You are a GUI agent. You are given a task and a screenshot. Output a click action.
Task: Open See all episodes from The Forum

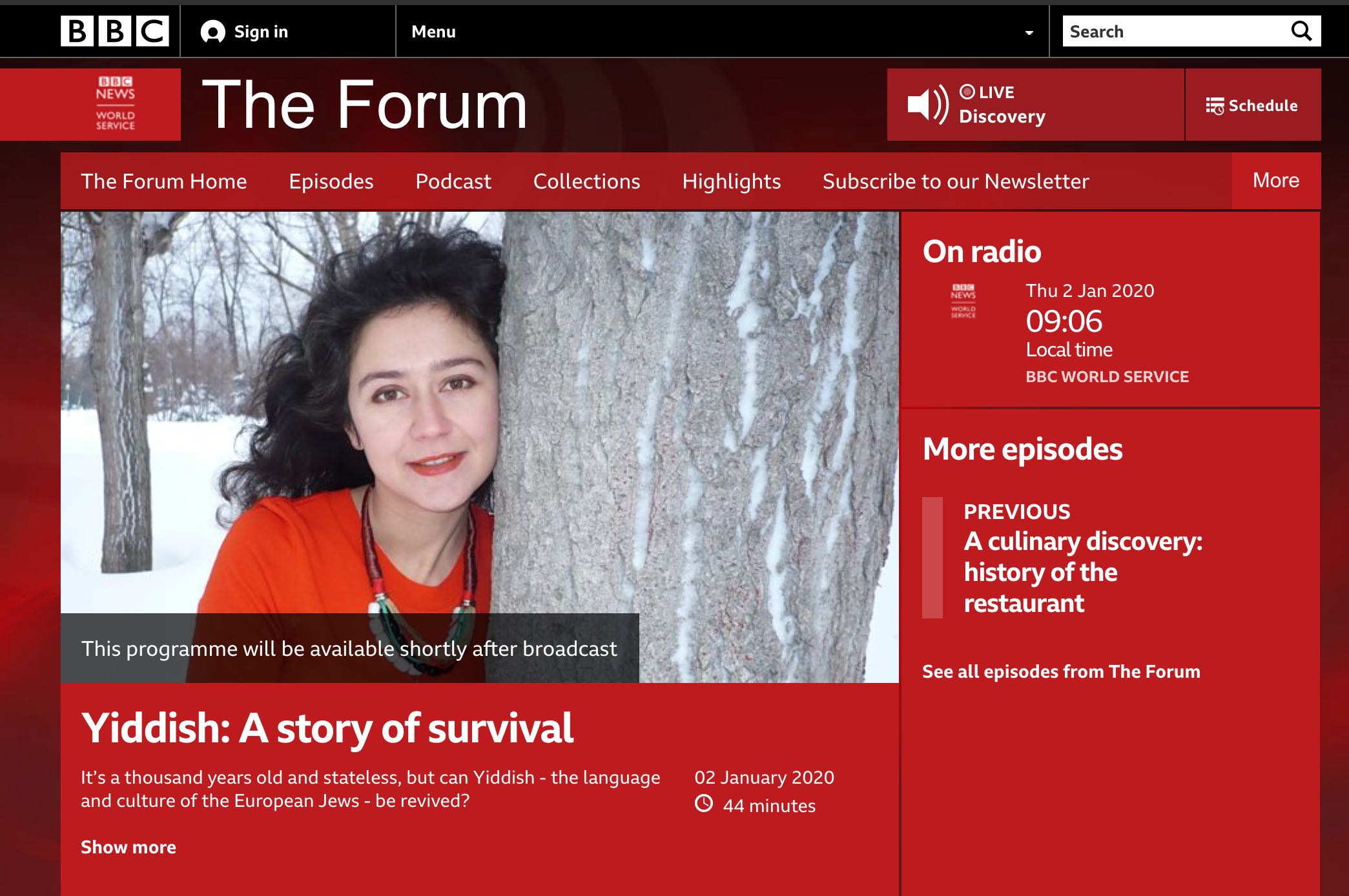coord(1061,671)
